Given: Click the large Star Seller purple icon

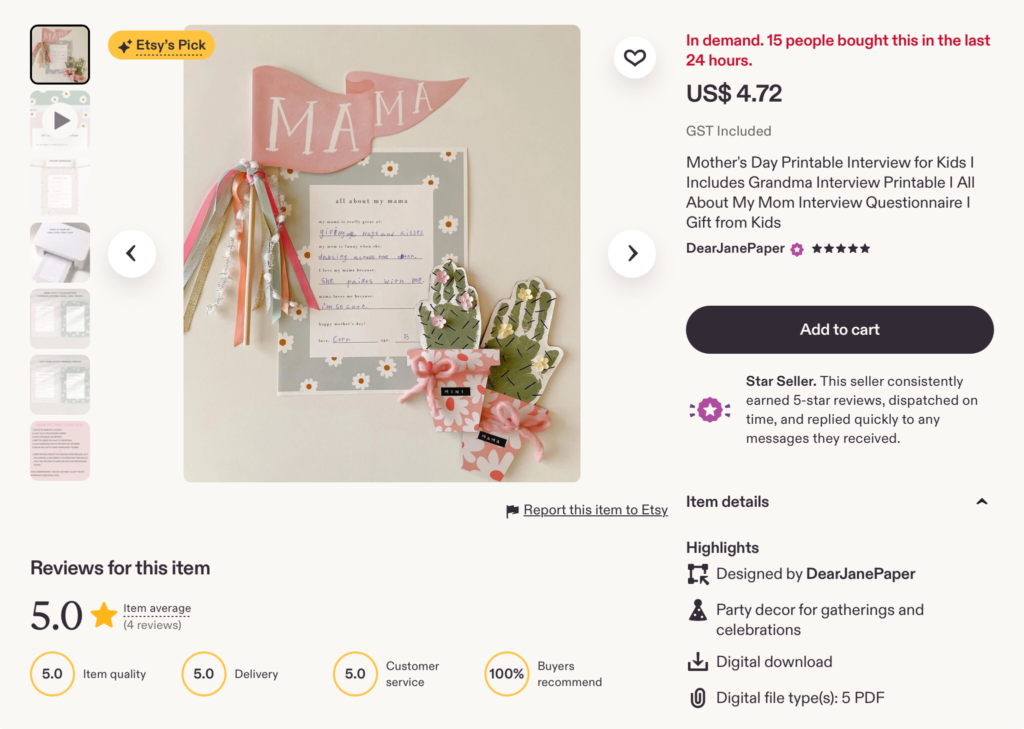Looking at the screenshot, I should pos(710,410).
